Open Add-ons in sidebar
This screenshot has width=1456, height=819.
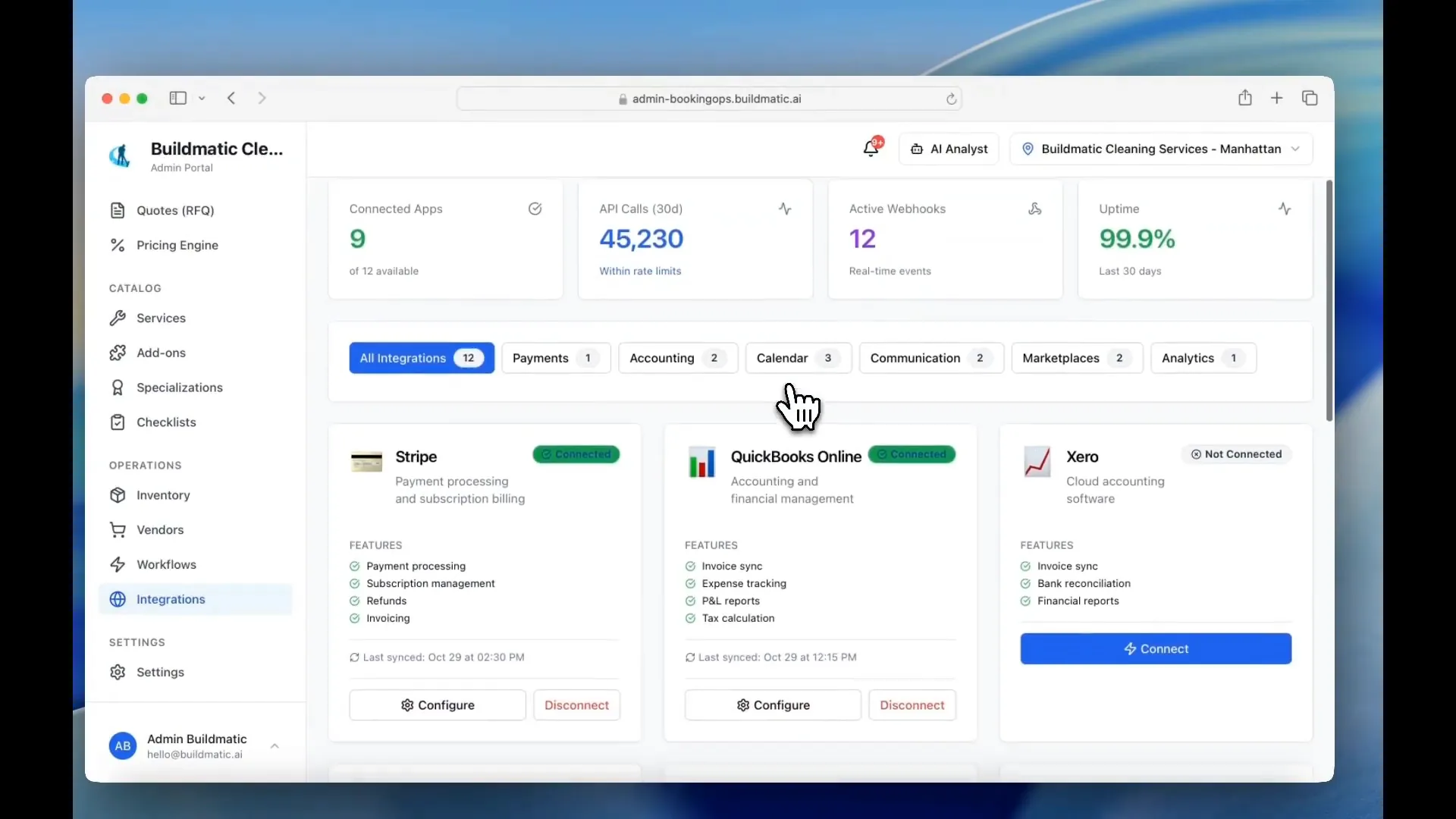click(x=195, y=353)
